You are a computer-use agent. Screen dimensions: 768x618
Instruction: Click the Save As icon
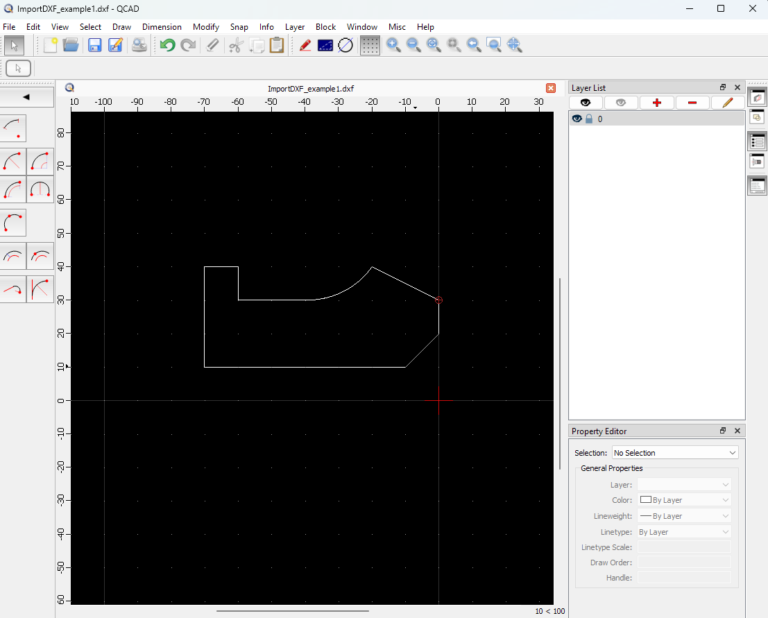(115, 45)
